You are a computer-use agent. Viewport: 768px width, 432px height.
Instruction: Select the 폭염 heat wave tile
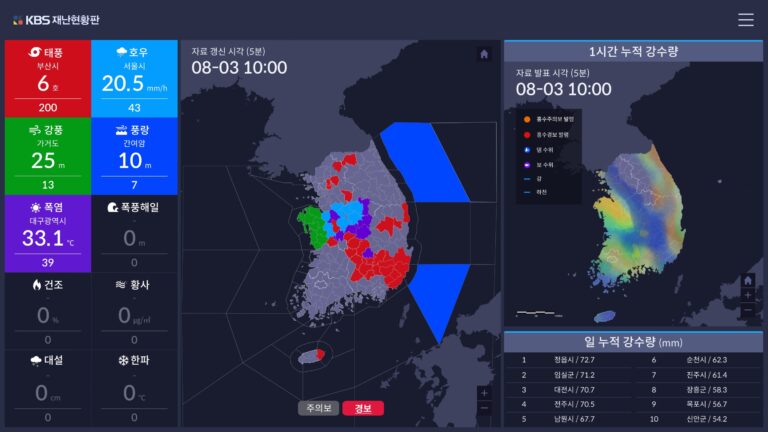[x=47, y=233]
